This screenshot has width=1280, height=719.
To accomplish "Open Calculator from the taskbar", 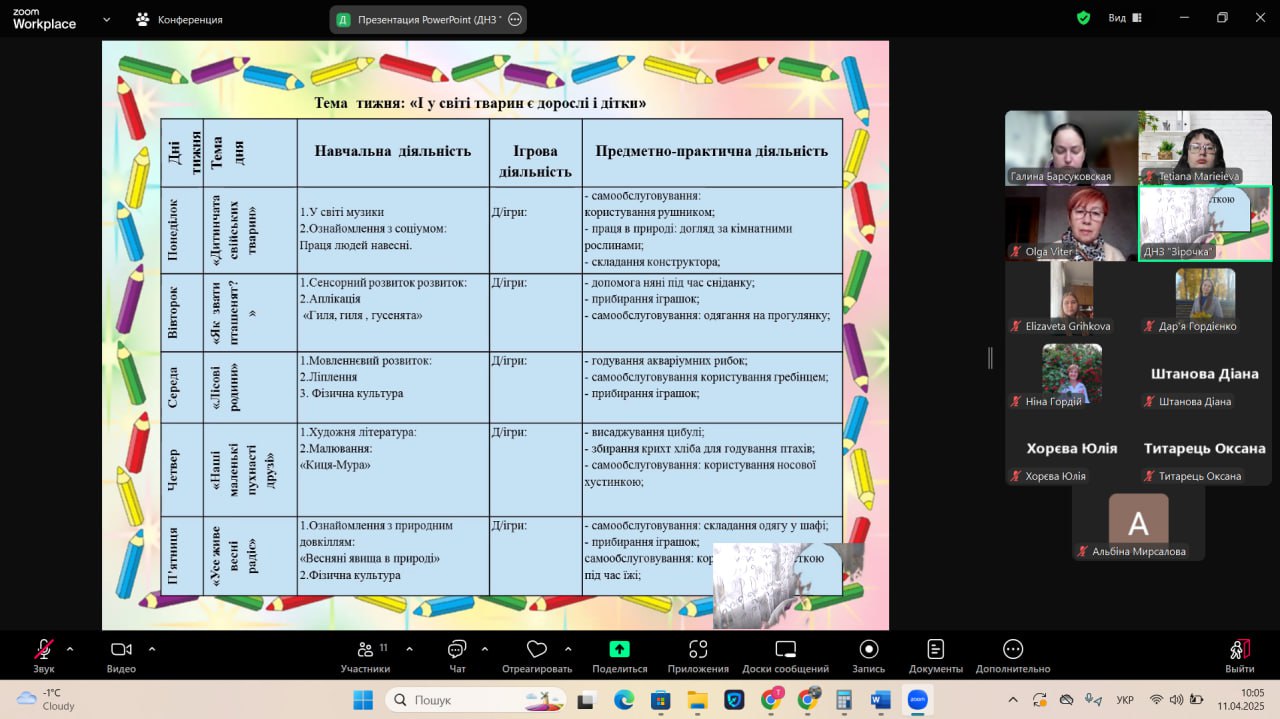I will (x=844, y=700).
